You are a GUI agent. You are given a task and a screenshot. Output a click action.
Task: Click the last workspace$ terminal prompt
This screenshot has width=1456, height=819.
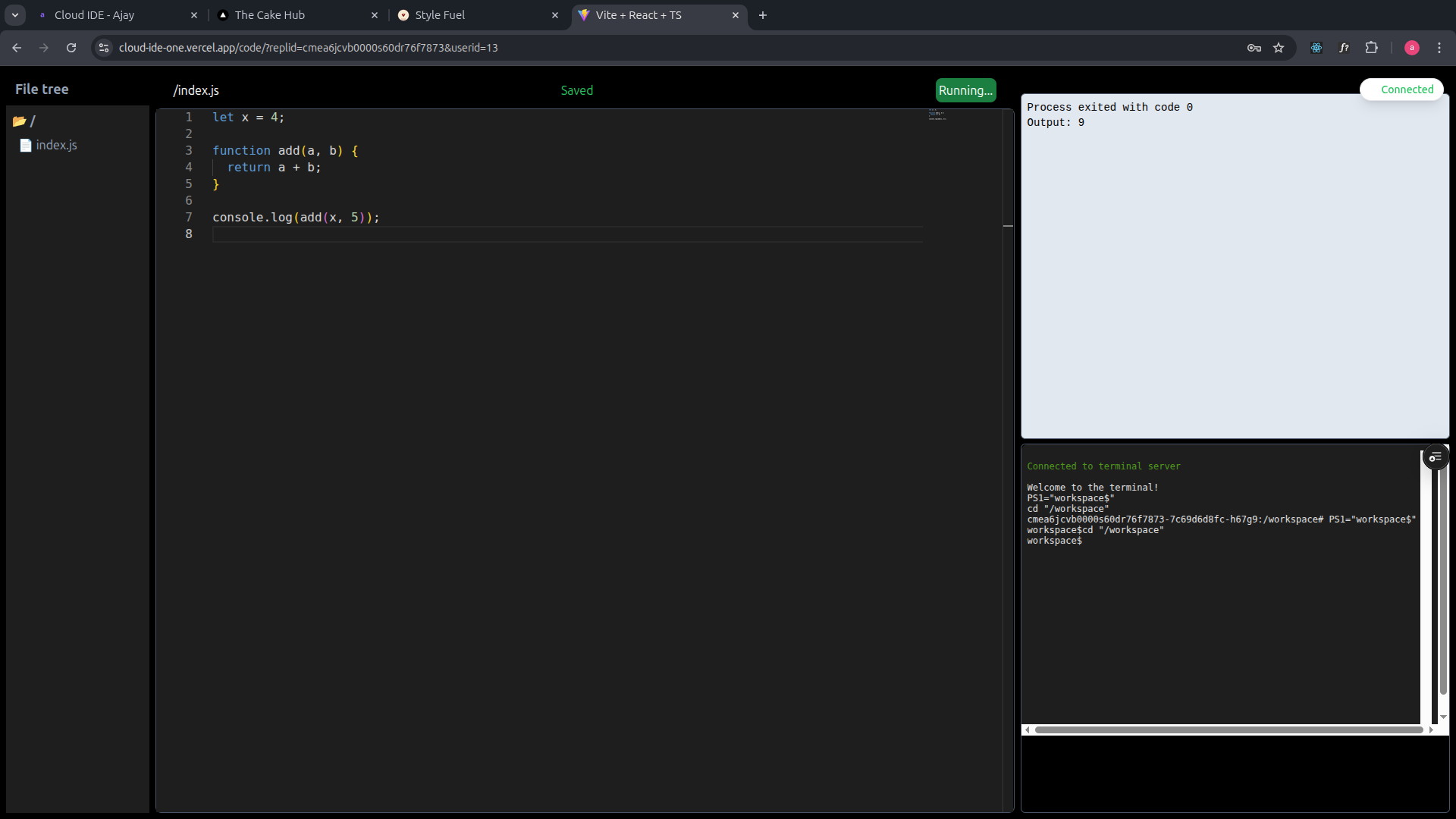(1055, 541)
